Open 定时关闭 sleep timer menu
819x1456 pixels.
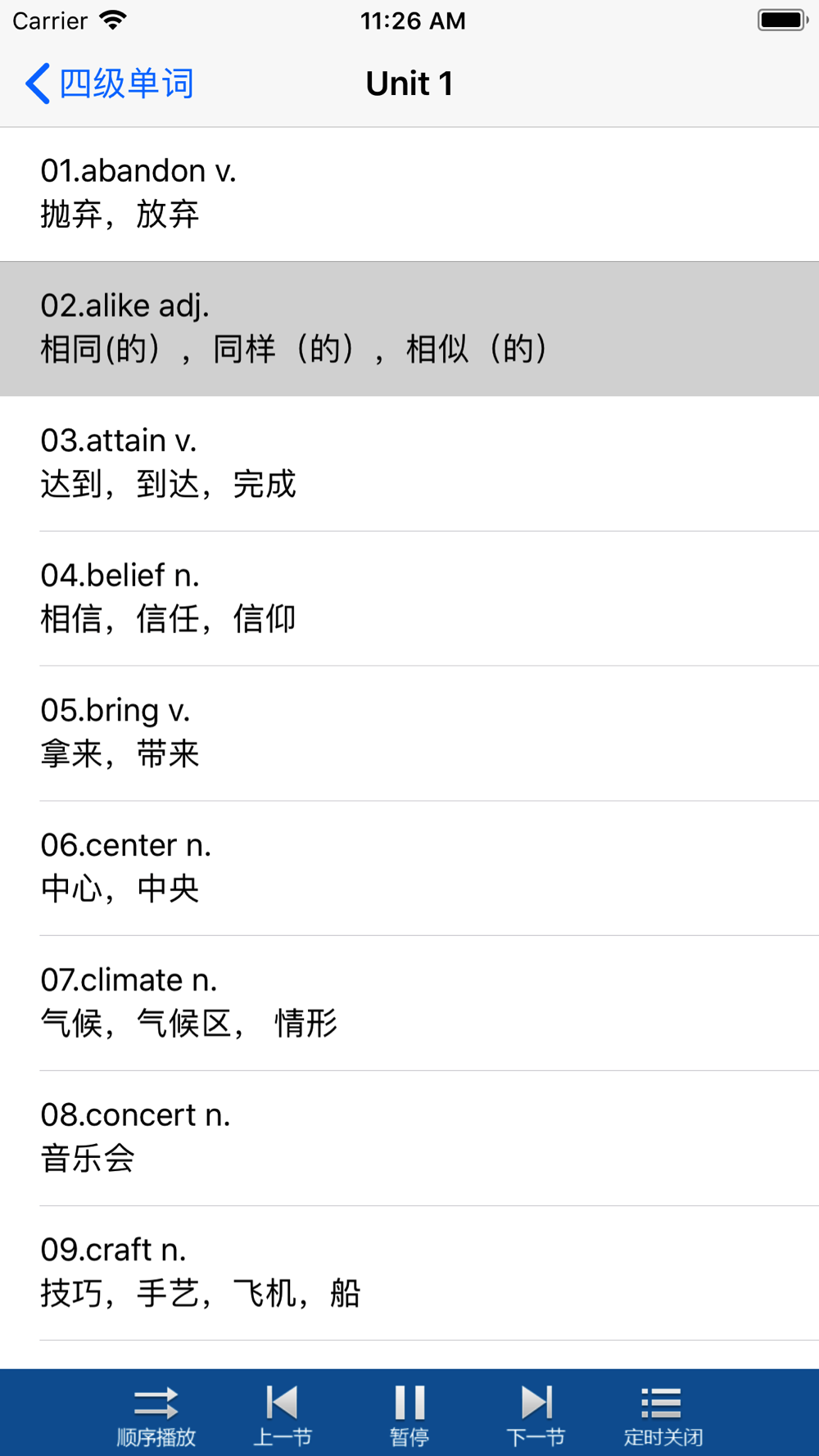coord(663,1416)
